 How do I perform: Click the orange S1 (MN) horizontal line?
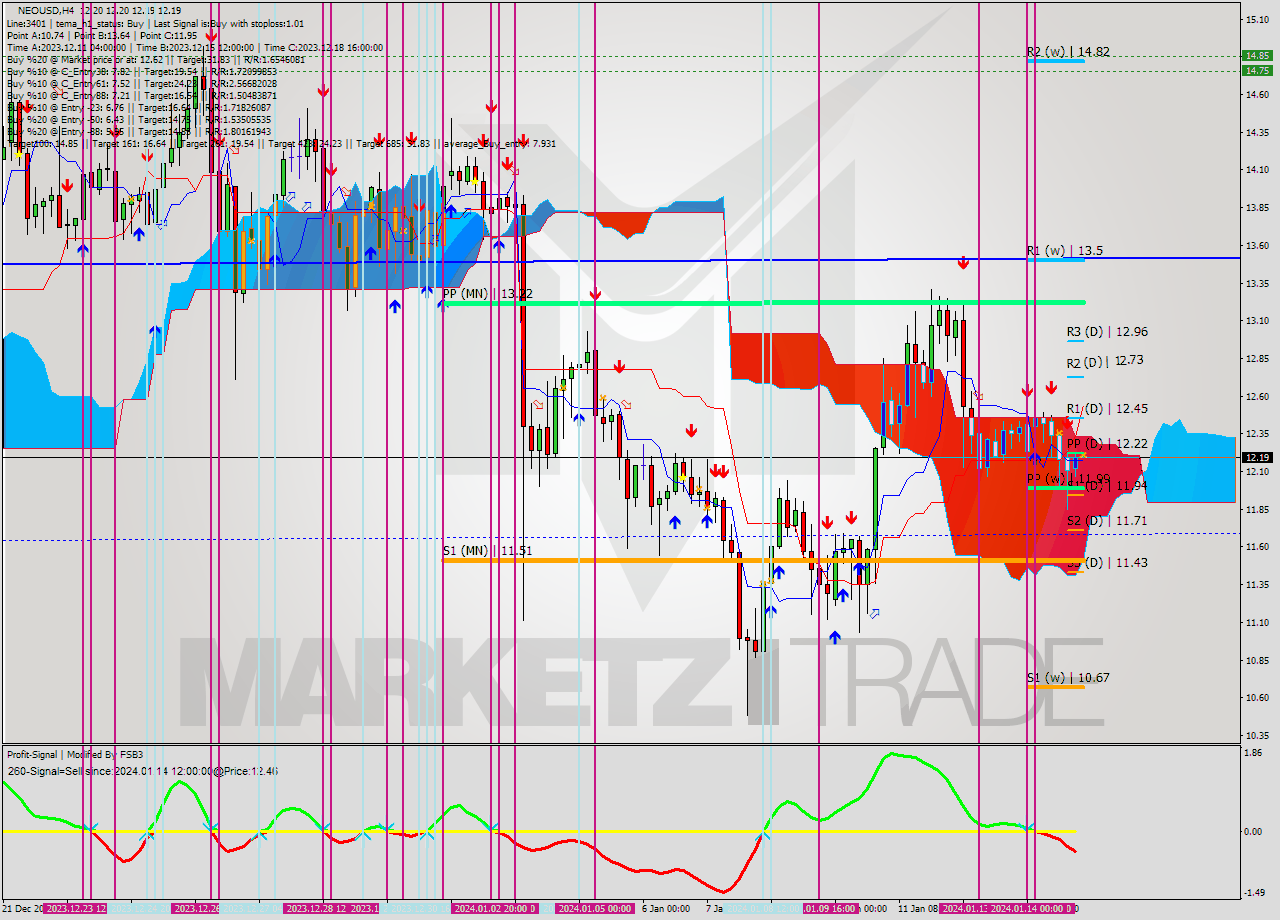(x=763, y=560)
